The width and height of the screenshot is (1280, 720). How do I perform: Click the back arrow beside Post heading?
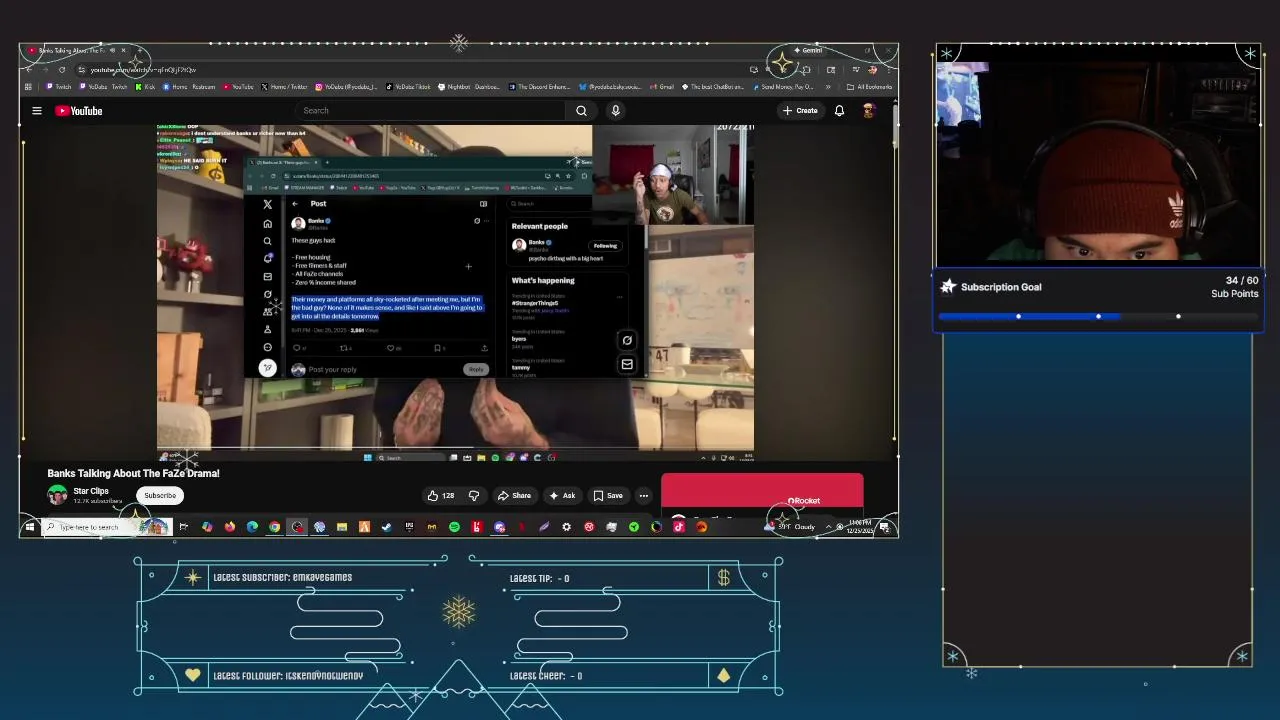295,204
